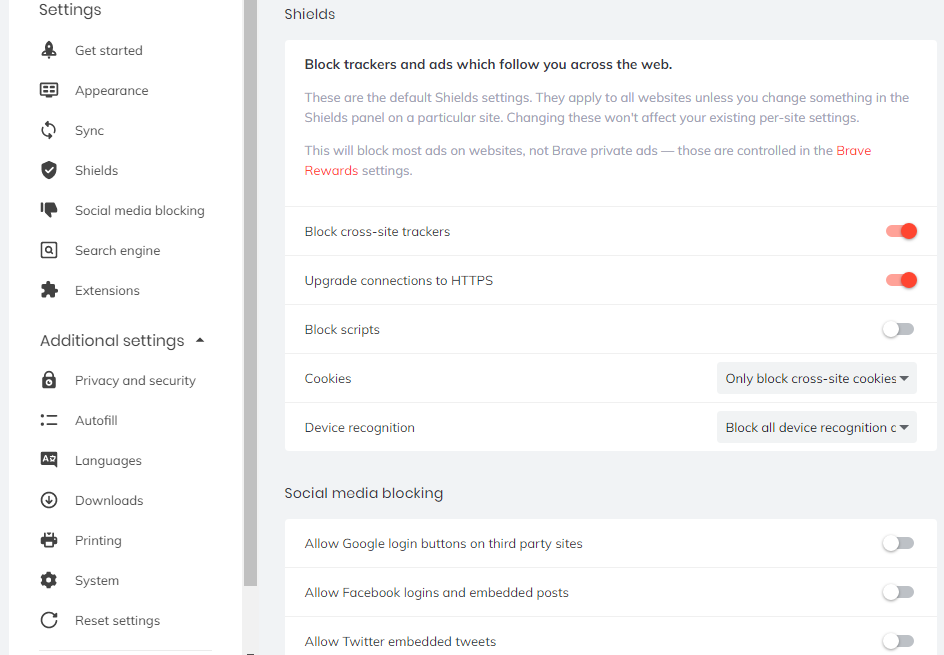Click the Block scripts label
The image size is (944, 655).
[342, 330]
